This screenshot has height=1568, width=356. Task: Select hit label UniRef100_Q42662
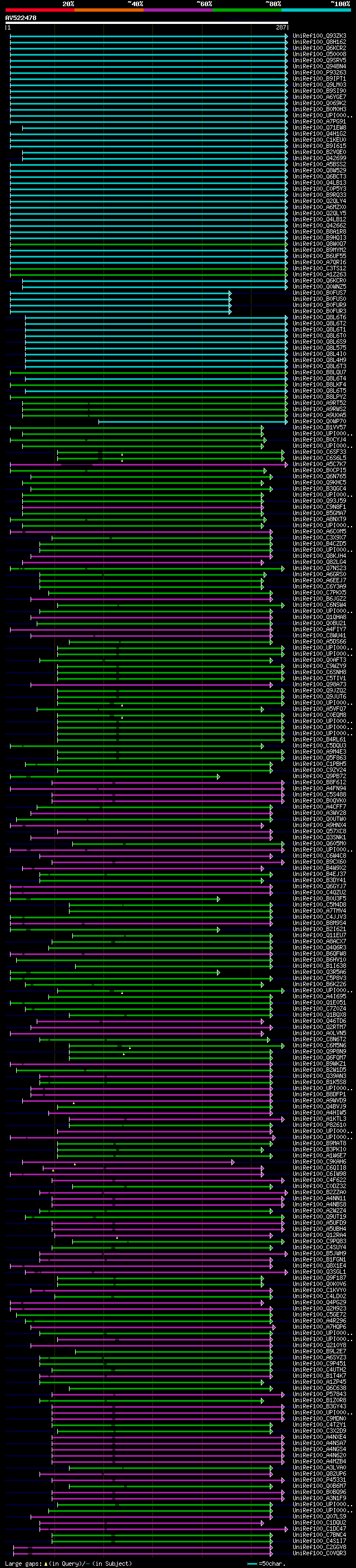click(x=319, y=225)
